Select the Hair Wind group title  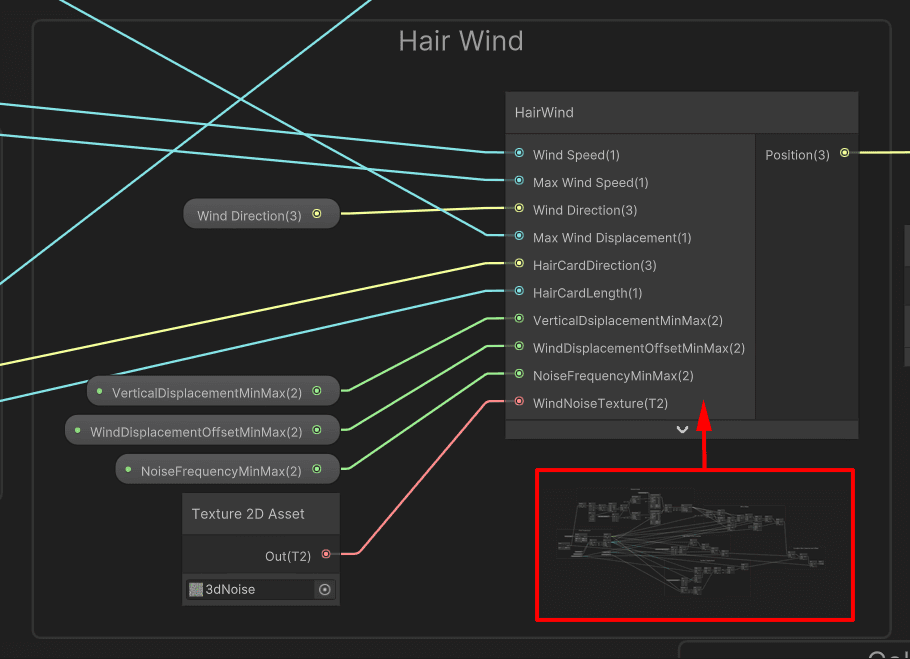pos(461,42)
